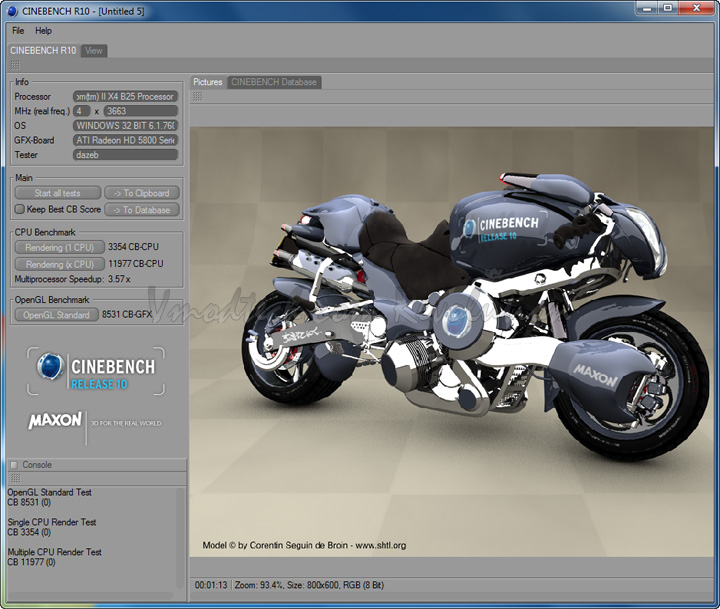Click console line CB 11977 (0)

31,562
